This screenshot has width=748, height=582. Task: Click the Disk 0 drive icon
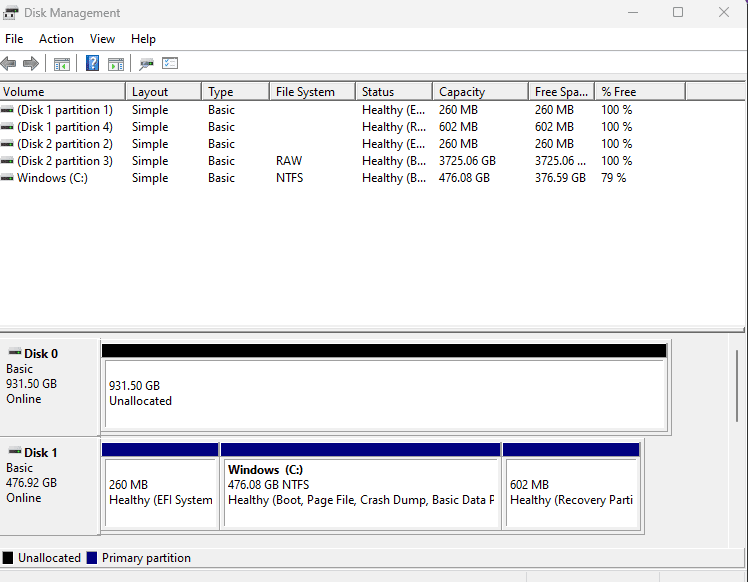[15, 353]
